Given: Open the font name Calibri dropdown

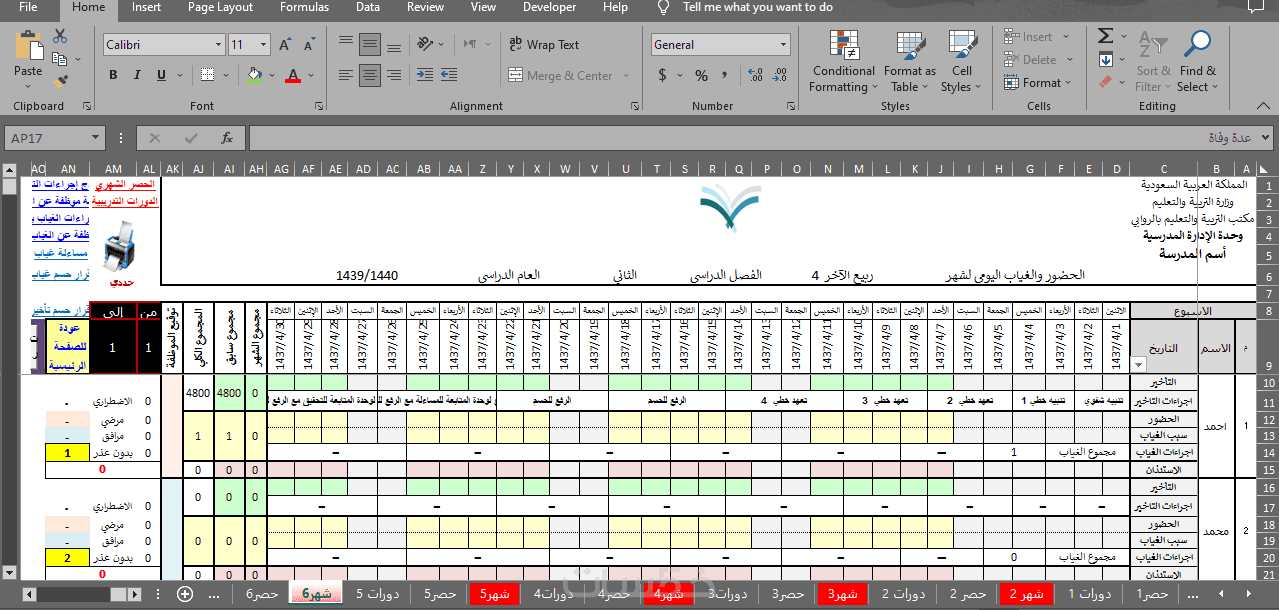Looking at the screenshot, I should (219, 45).
